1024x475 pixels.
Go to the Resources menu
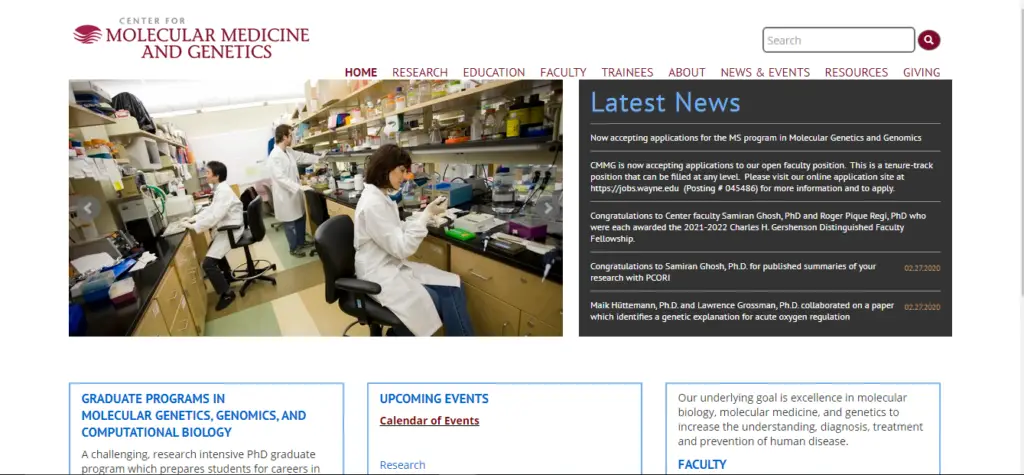click(x=856, y=72)
